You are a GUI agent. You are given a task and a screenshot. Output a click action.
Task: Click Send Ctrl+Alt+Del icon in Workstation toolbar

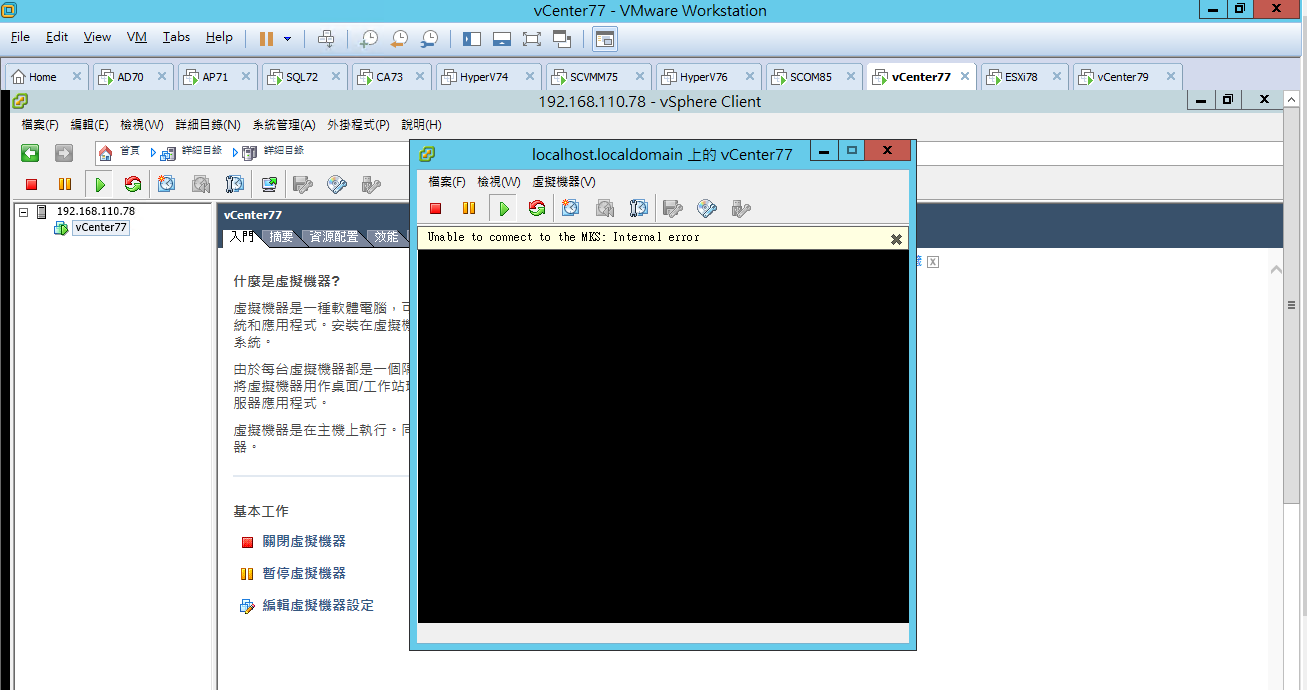[326, 38]
